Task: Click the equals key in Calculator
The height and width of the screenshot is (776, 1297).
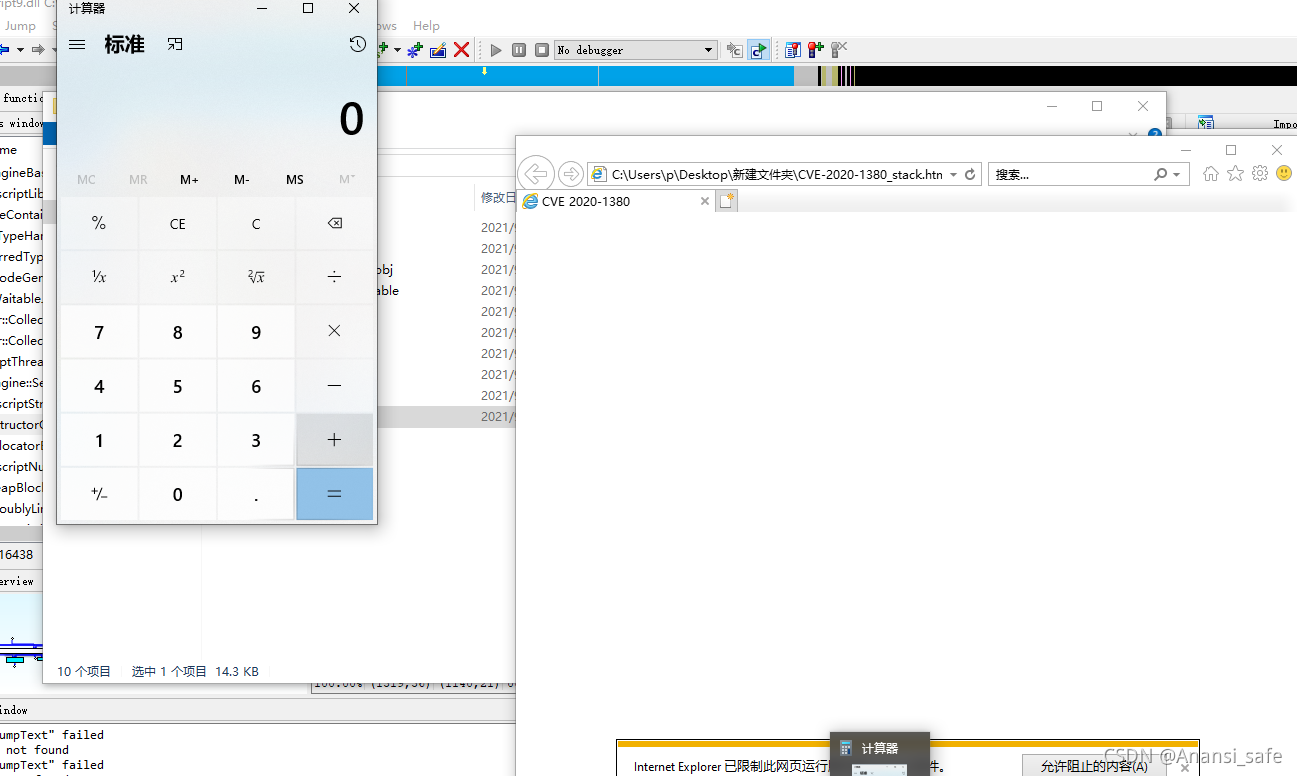Action: pyautogui.click(x=335, y=494)
